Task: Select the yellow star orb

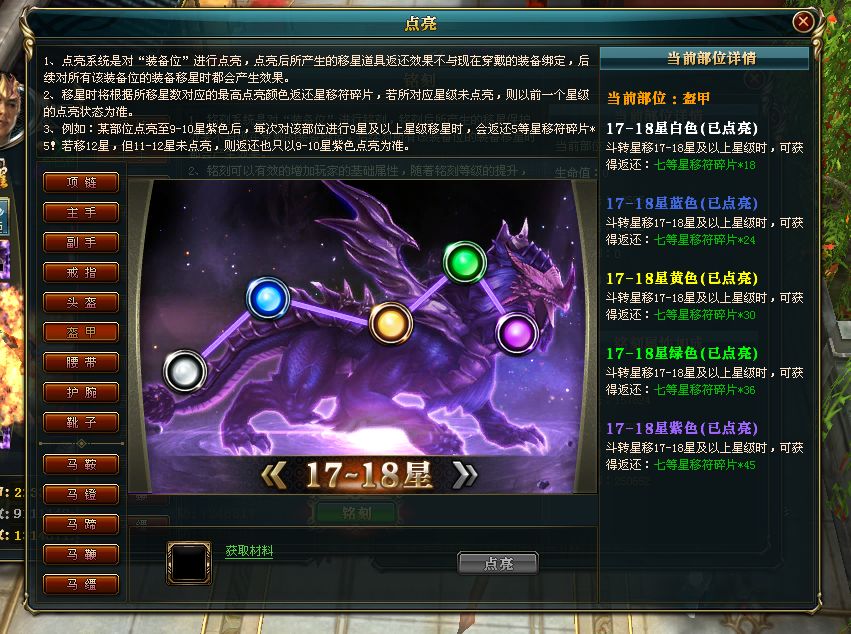Action: tap(391, 324)
